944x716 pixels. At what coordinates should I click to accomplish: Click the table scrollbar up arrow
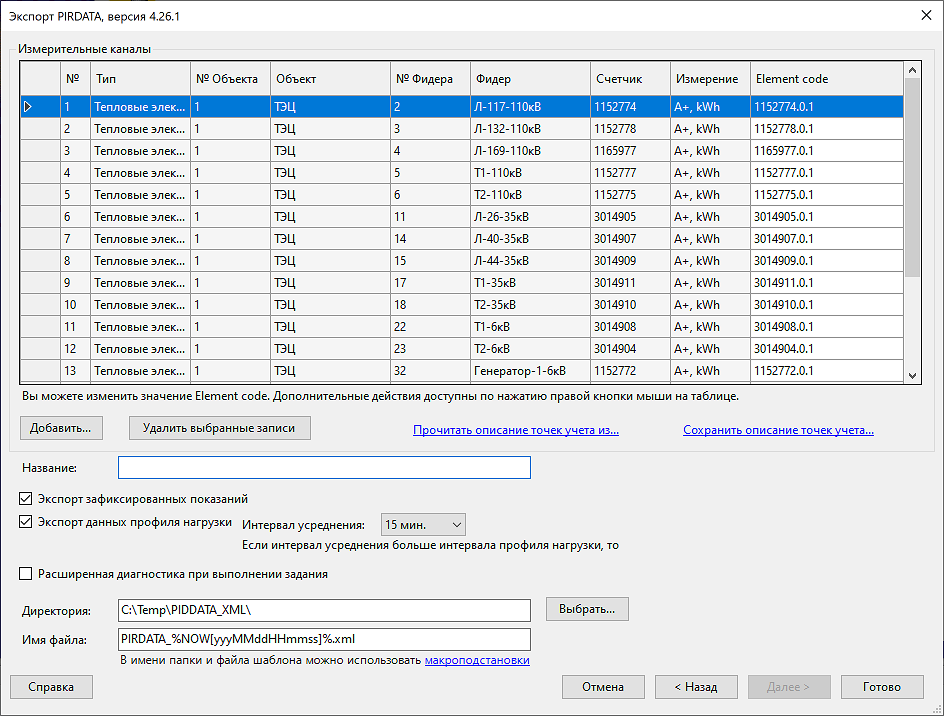pyautogui.click(x=911, y=69)
